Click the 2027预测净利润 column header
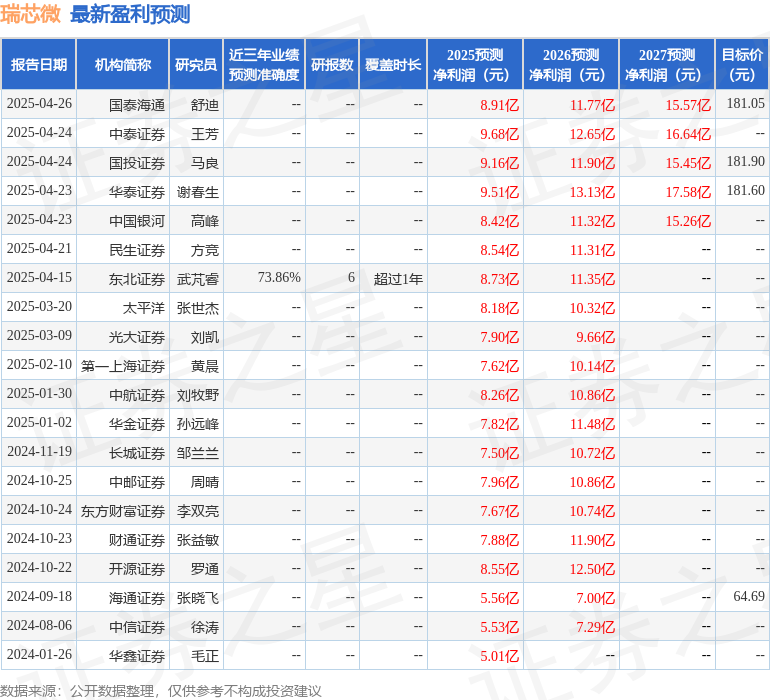This screenshot has width=770, height=700. point(667,64)
